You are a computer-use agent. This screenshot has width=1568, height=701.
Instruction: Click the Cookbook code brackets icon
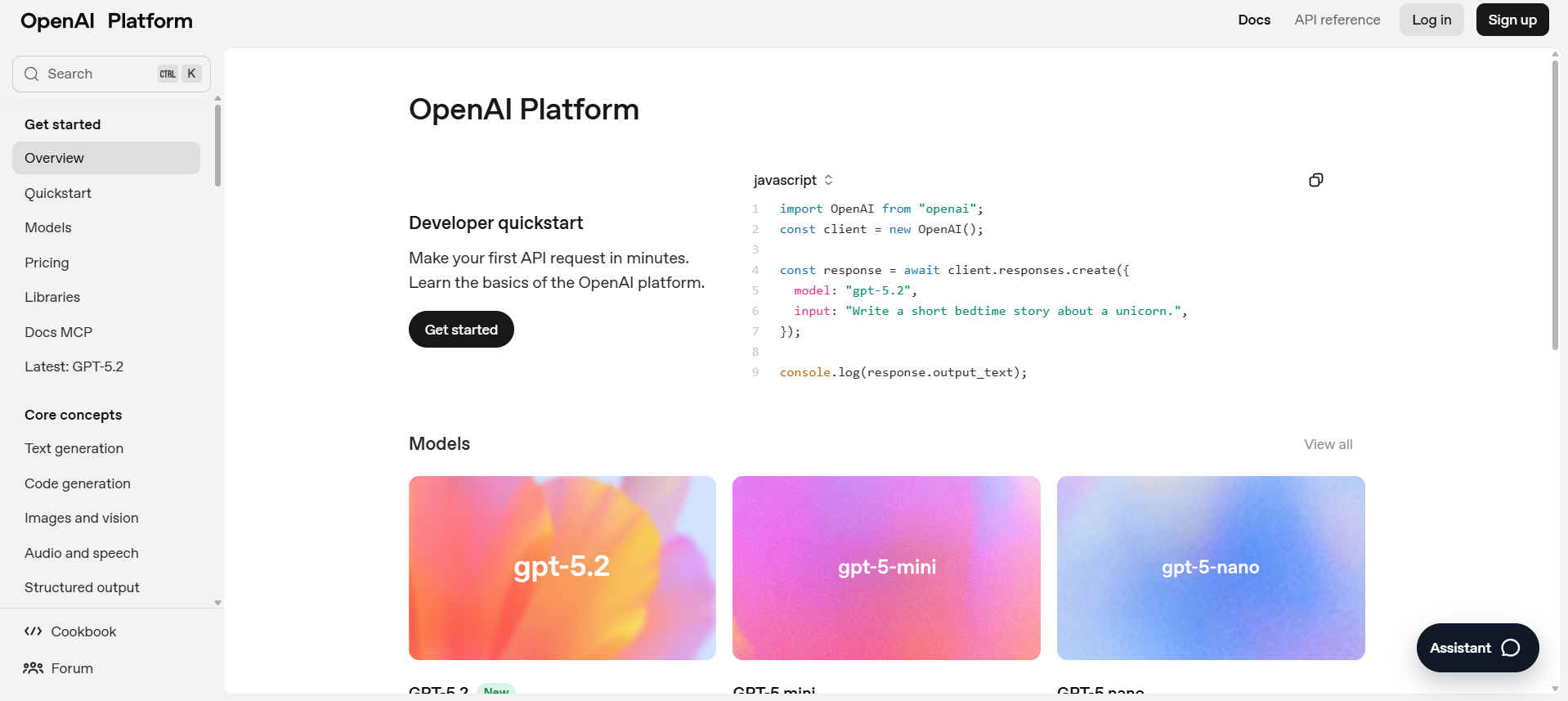tap(33, 631)
